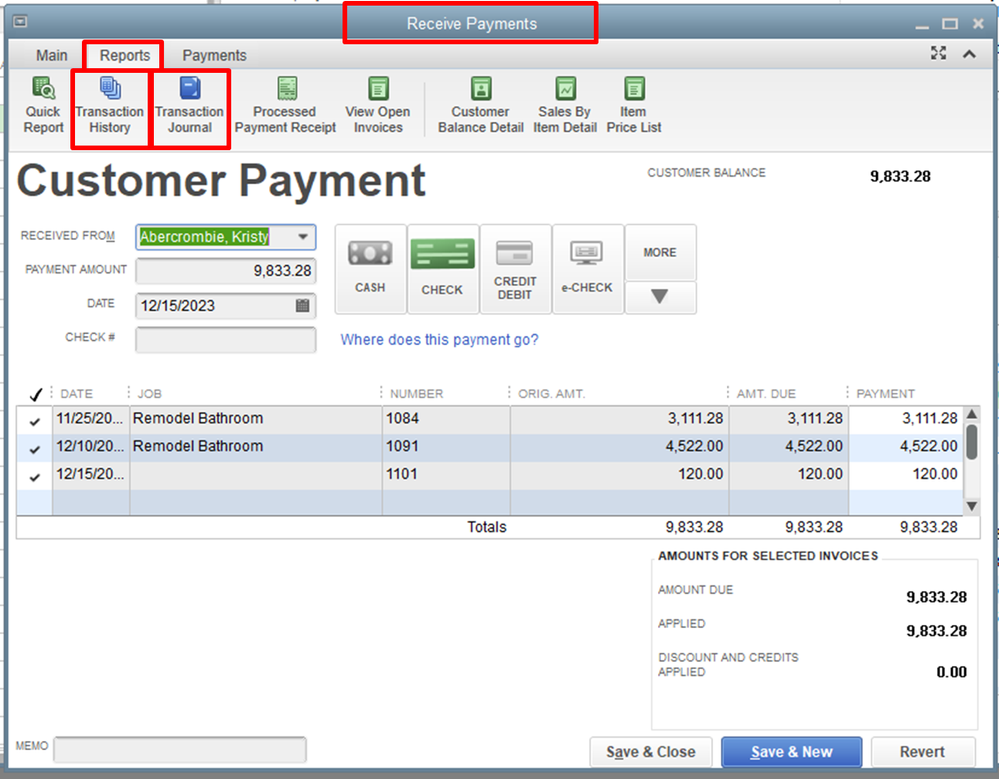Image resolution: width=999 pixels, height=779 pixels.
Task: Deselect invoice 1091 in the table
Action: (34, 445)
